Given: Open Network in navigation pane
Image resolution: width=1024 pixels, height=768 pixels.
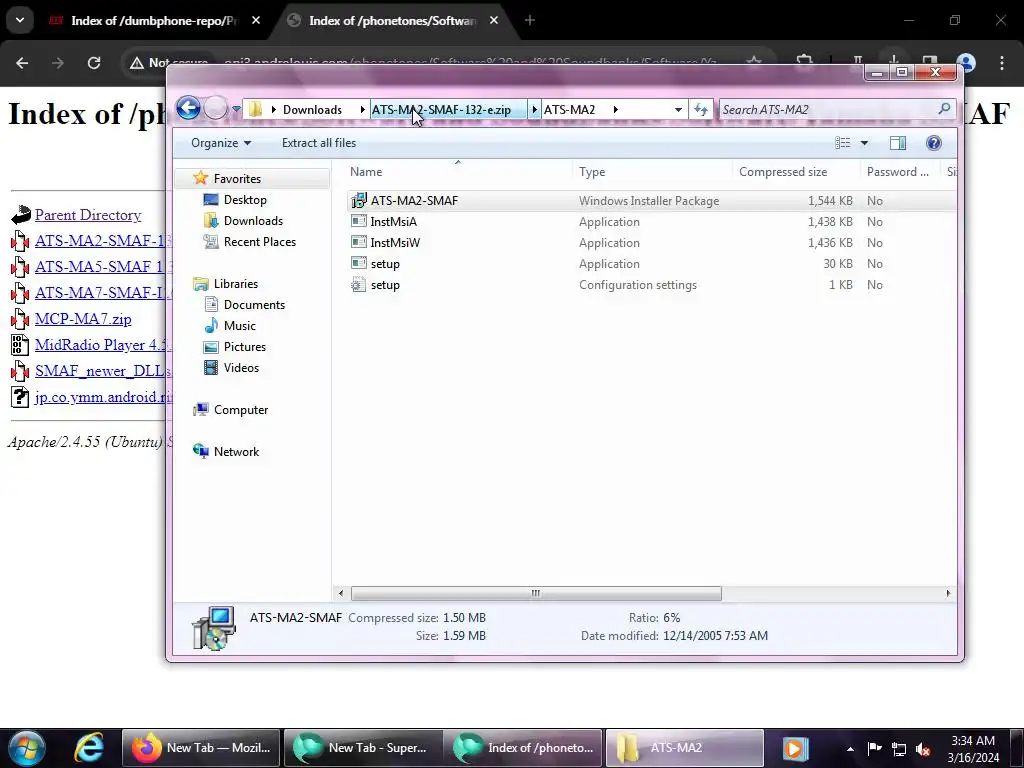Looking at the screenshot, I should [x=236, y=451].
